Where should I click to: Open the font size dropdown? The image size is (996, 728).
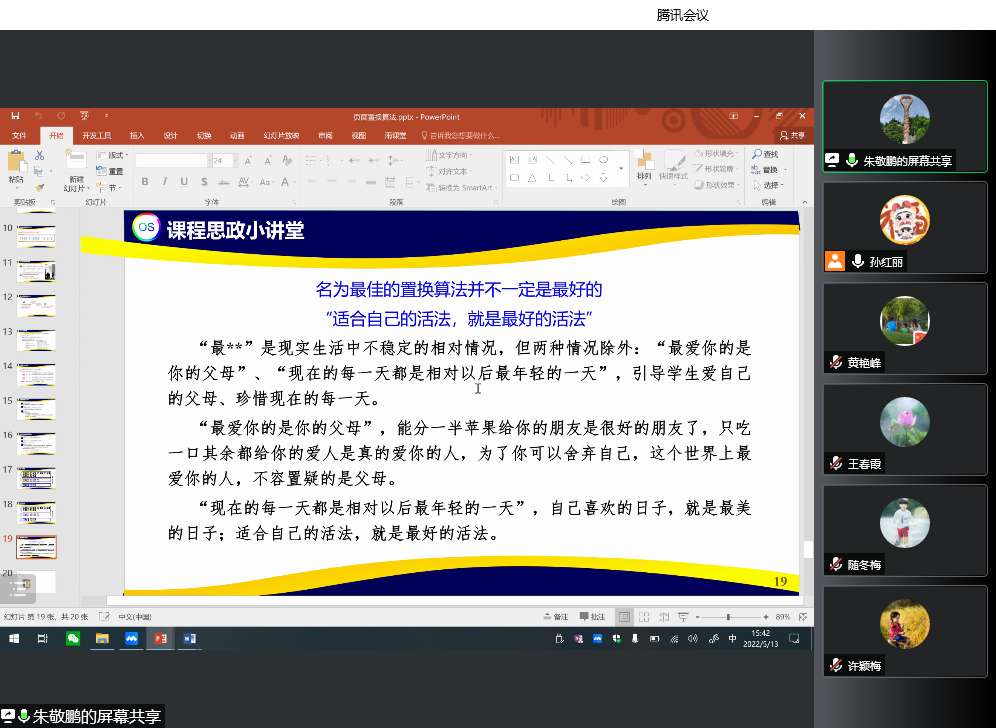click(x=233, y=160)
